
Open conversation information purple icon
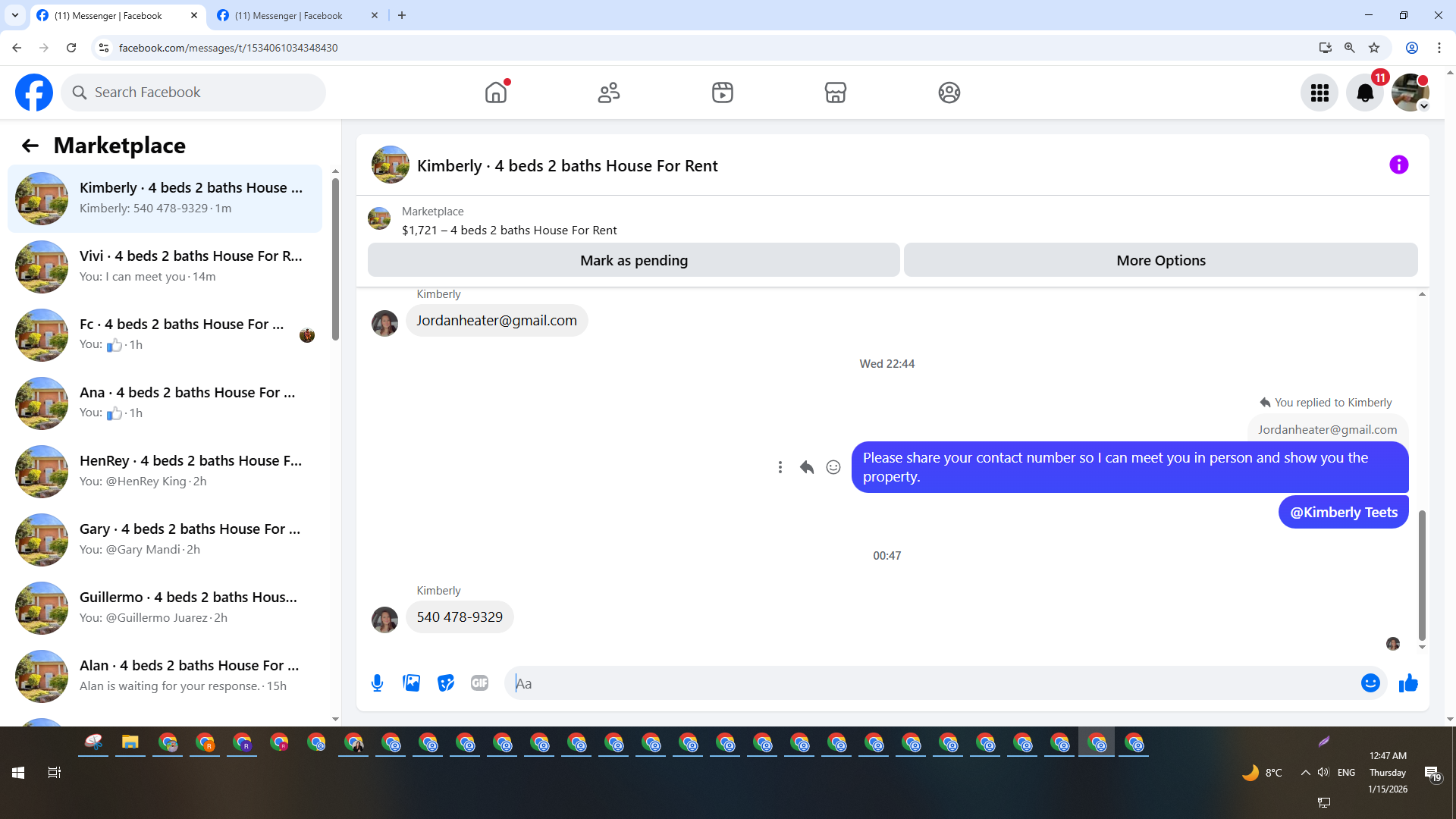pyautogui.click(x=1398, y=165)
